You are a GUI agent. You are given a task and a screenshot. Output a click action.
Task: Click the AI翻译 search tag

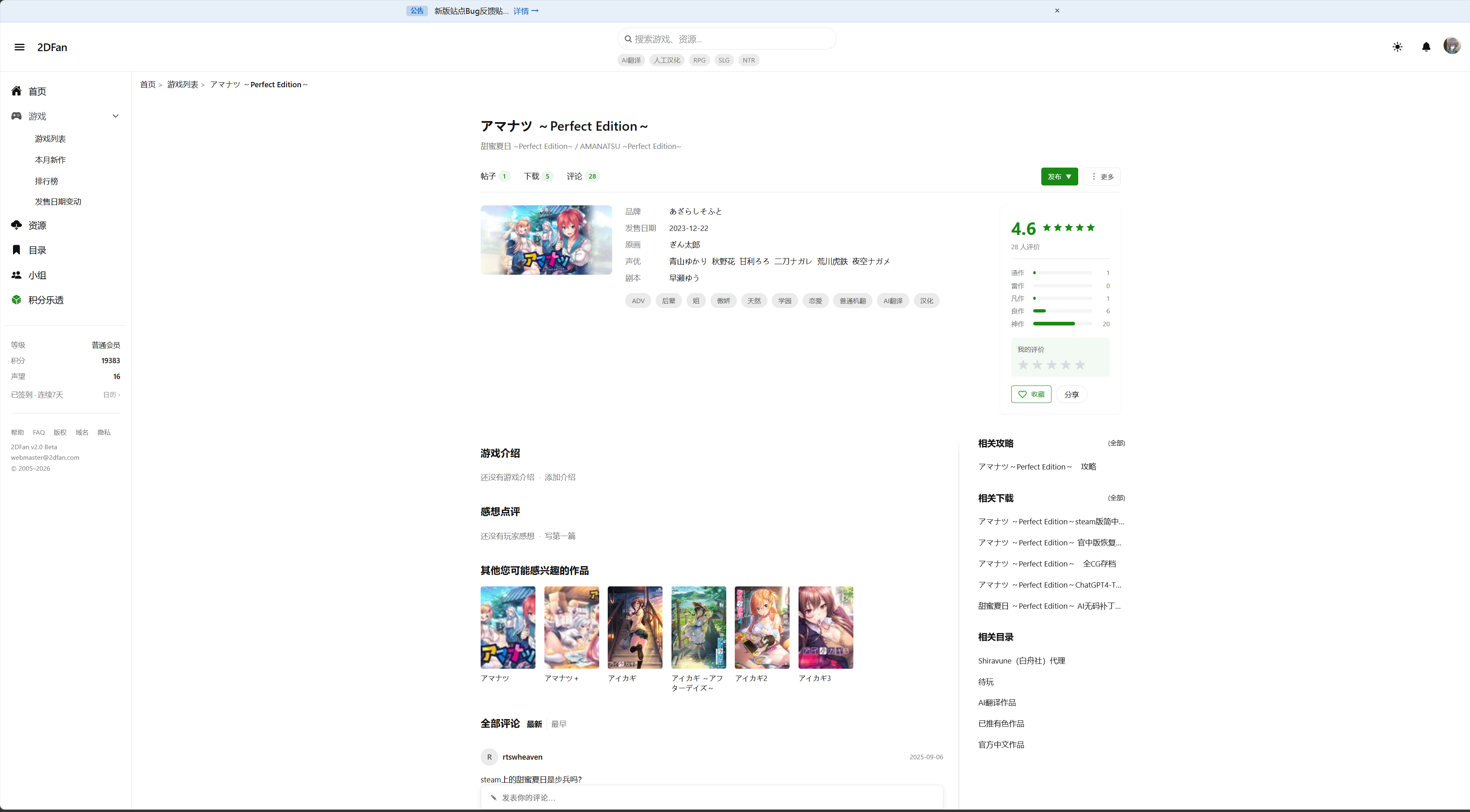[631, 60]
